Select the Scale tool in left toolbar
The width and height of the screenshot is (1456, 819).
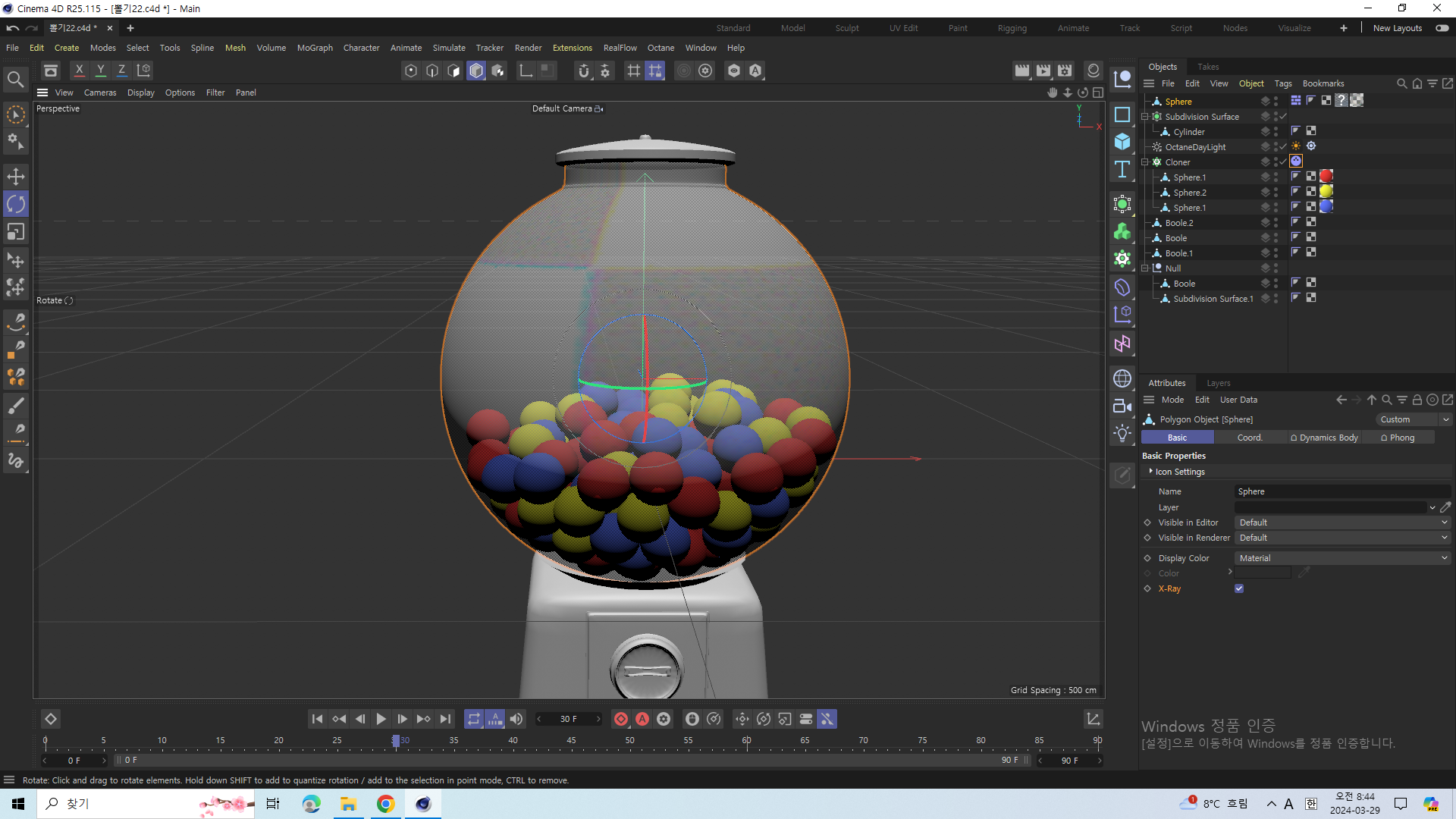pos(15,231)
